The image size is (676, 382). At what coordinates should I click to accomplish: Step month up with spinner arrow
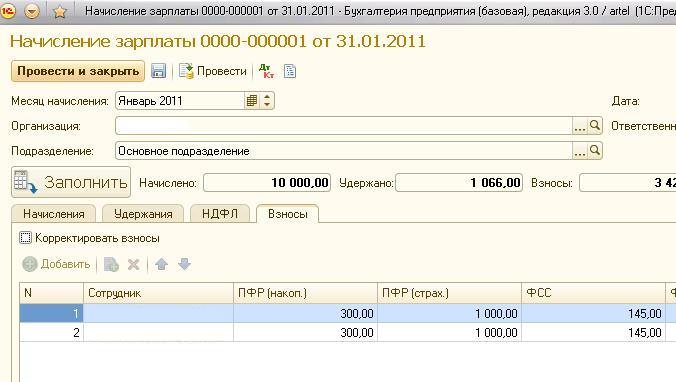tap(267, 97)
